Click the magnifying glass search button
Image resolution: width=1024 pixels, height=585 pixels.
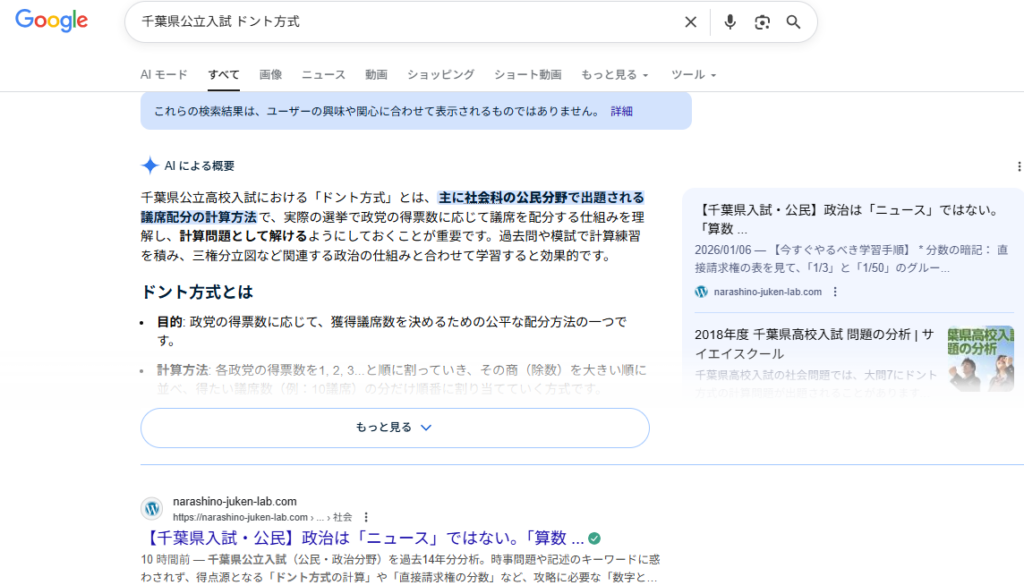tap(793, 22)
